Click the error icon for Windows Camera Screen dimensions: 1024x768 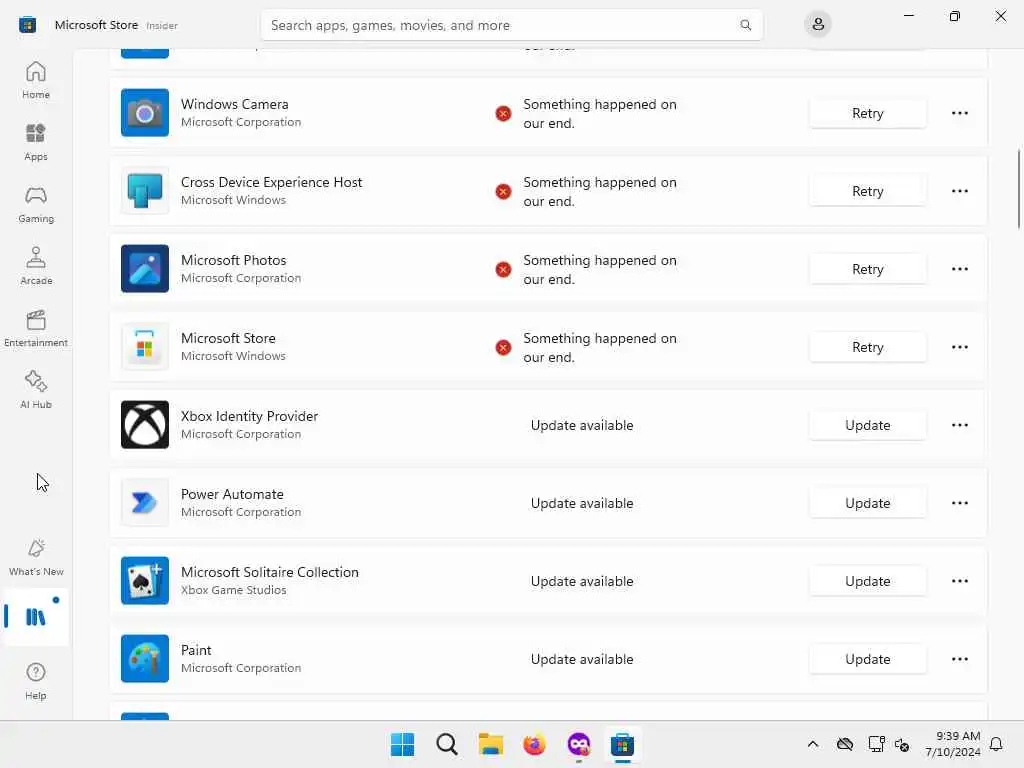coord(503,114)
